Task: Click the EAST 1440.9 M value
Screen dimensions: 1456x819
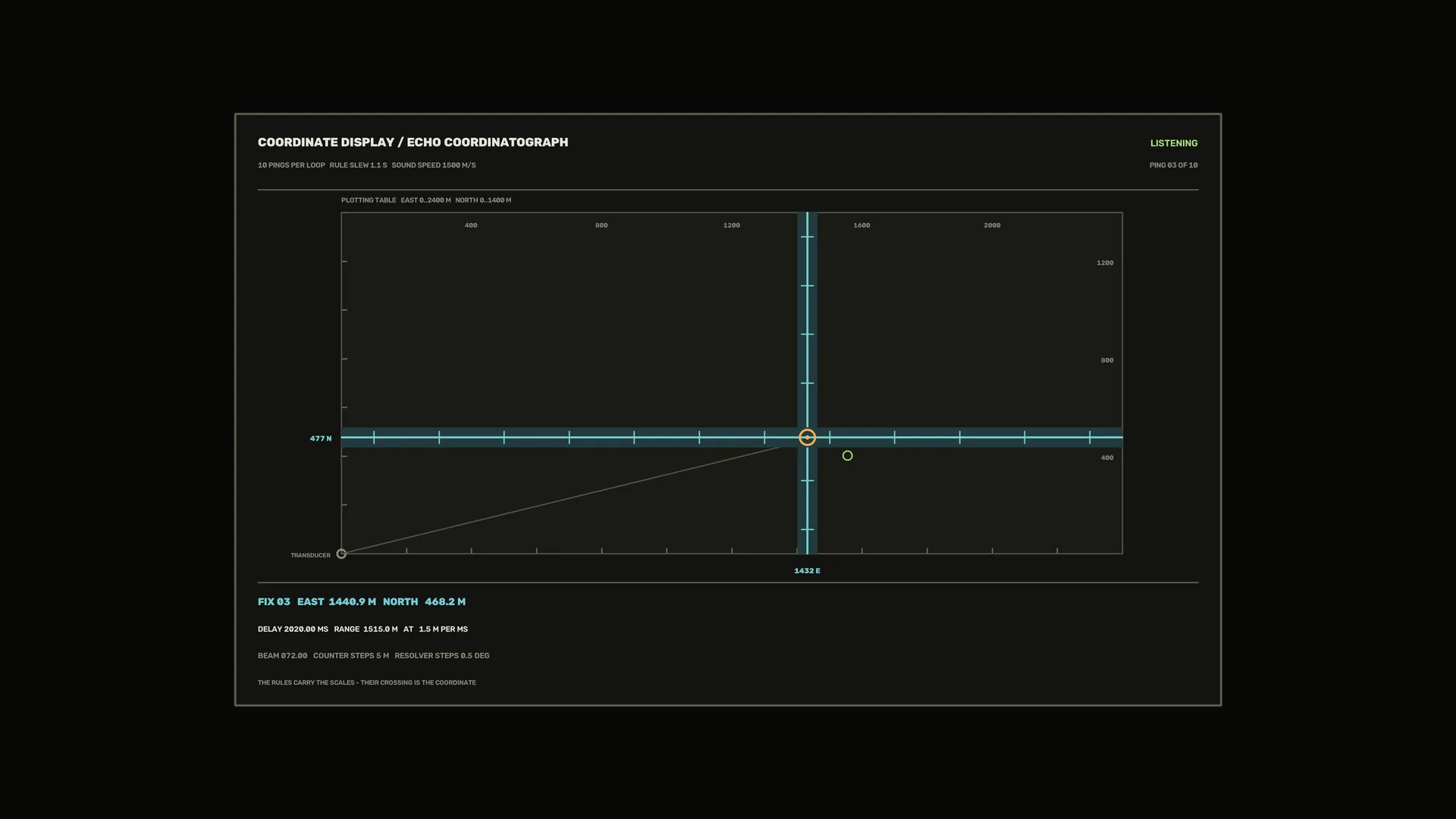Action: (x=337, y=601)
